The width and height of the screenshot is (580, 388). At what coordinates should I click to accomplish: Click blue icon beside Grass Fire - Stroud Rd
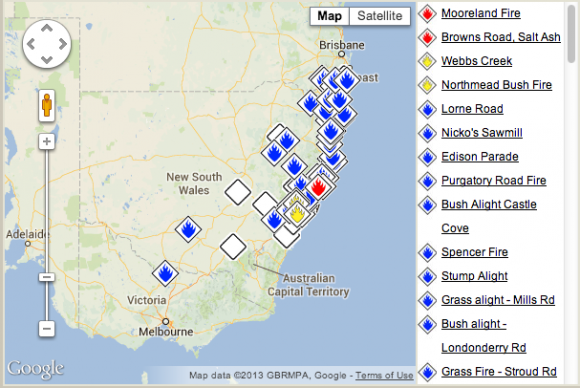[428, 372]
